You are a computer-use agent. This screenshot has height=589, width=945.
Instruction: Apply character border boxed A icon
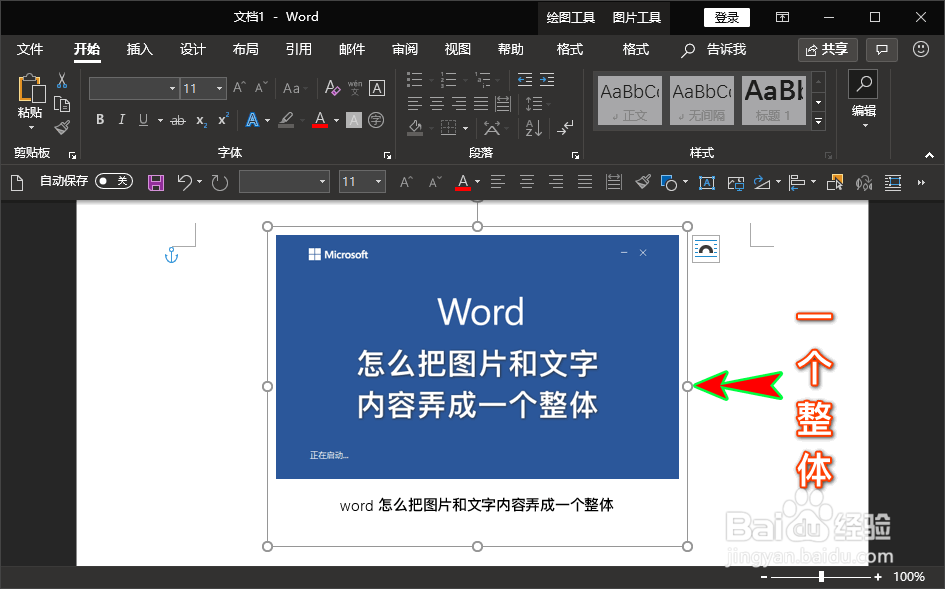pos(377,88)
